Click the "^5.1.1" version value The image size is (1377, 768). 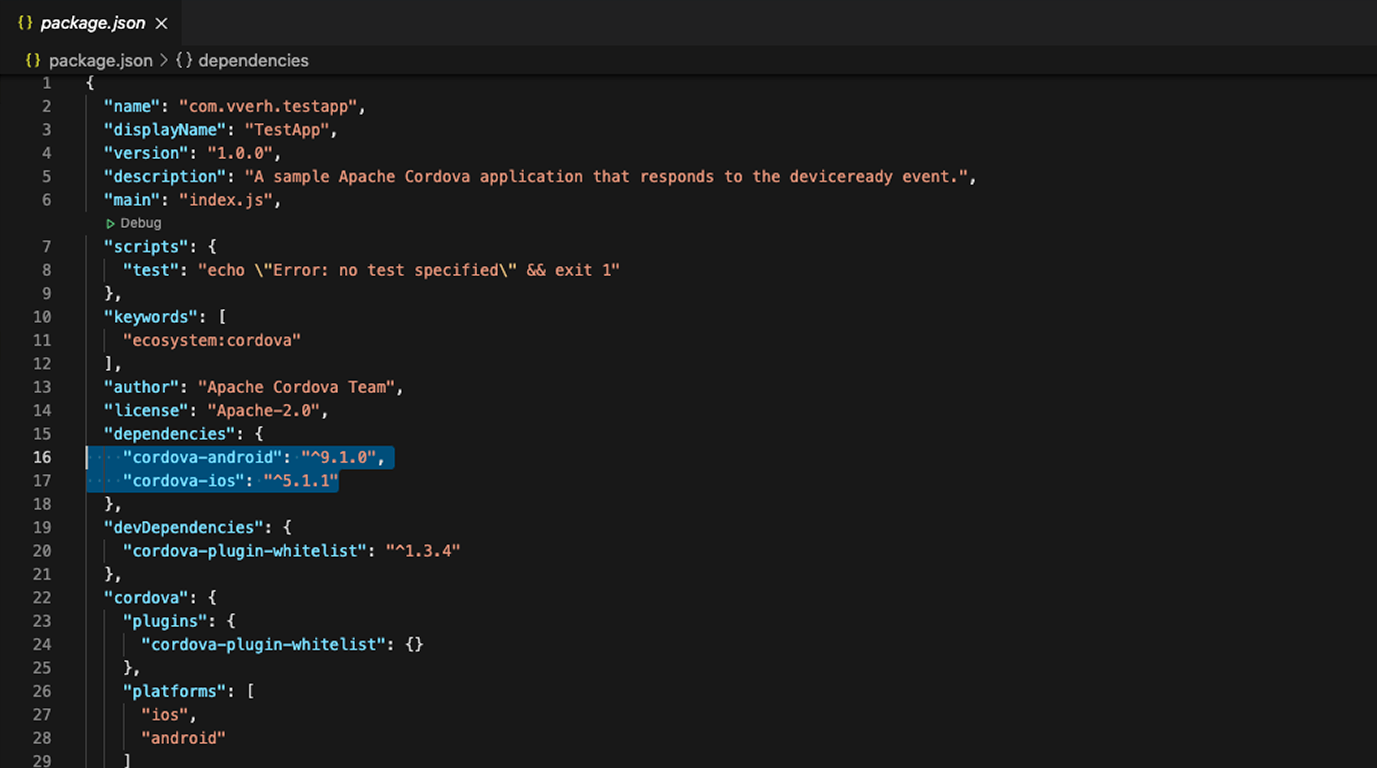coord(300,480)
